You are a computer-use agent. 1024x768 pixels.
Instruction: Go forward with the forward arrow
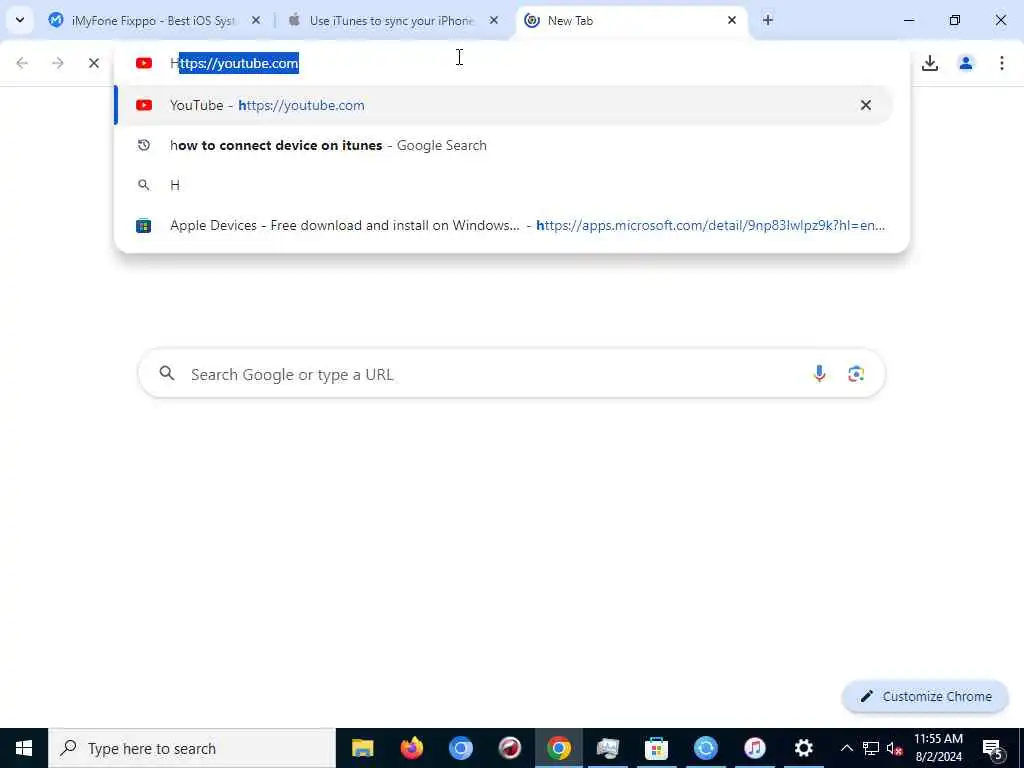click(x=58, y=63)
